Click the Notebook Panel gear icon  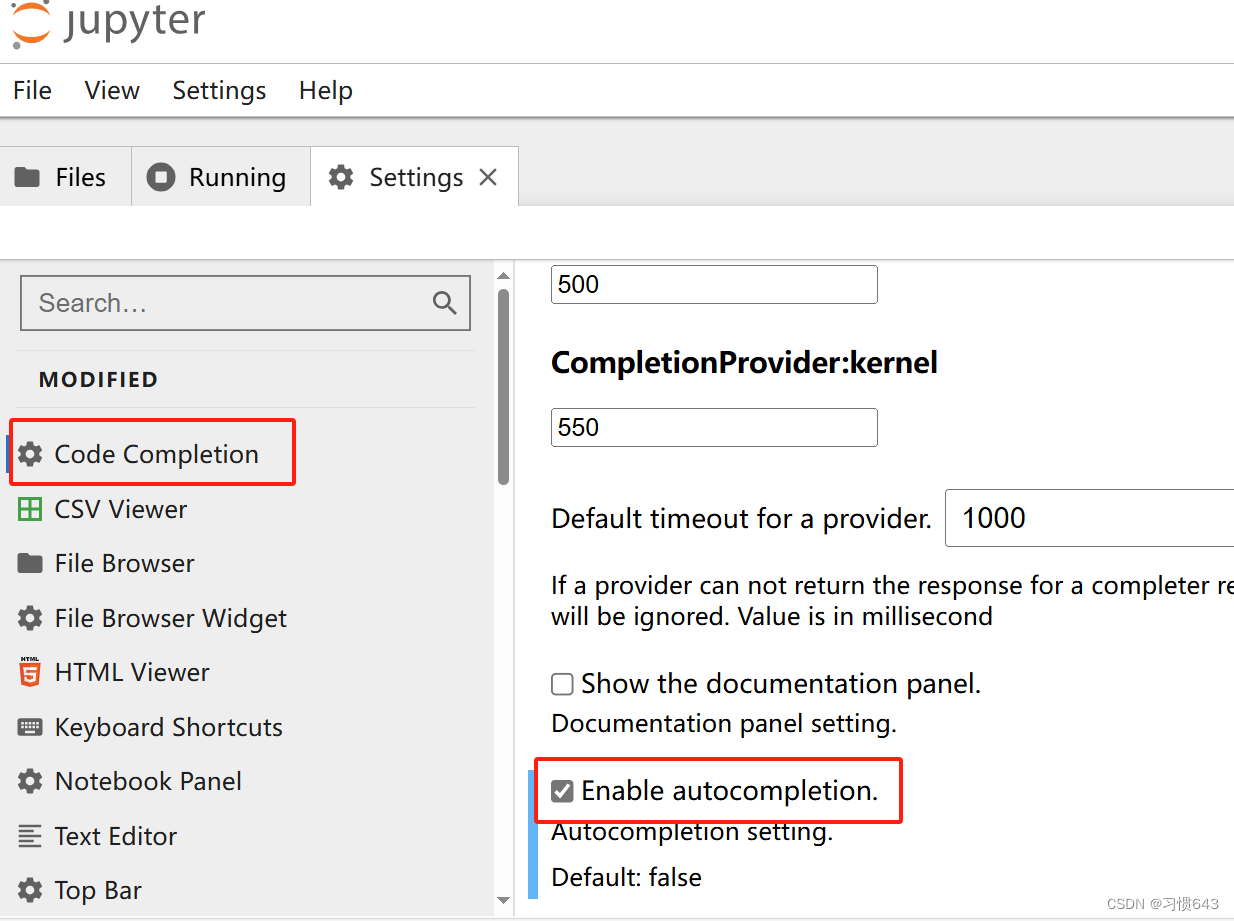click(30, 781)
